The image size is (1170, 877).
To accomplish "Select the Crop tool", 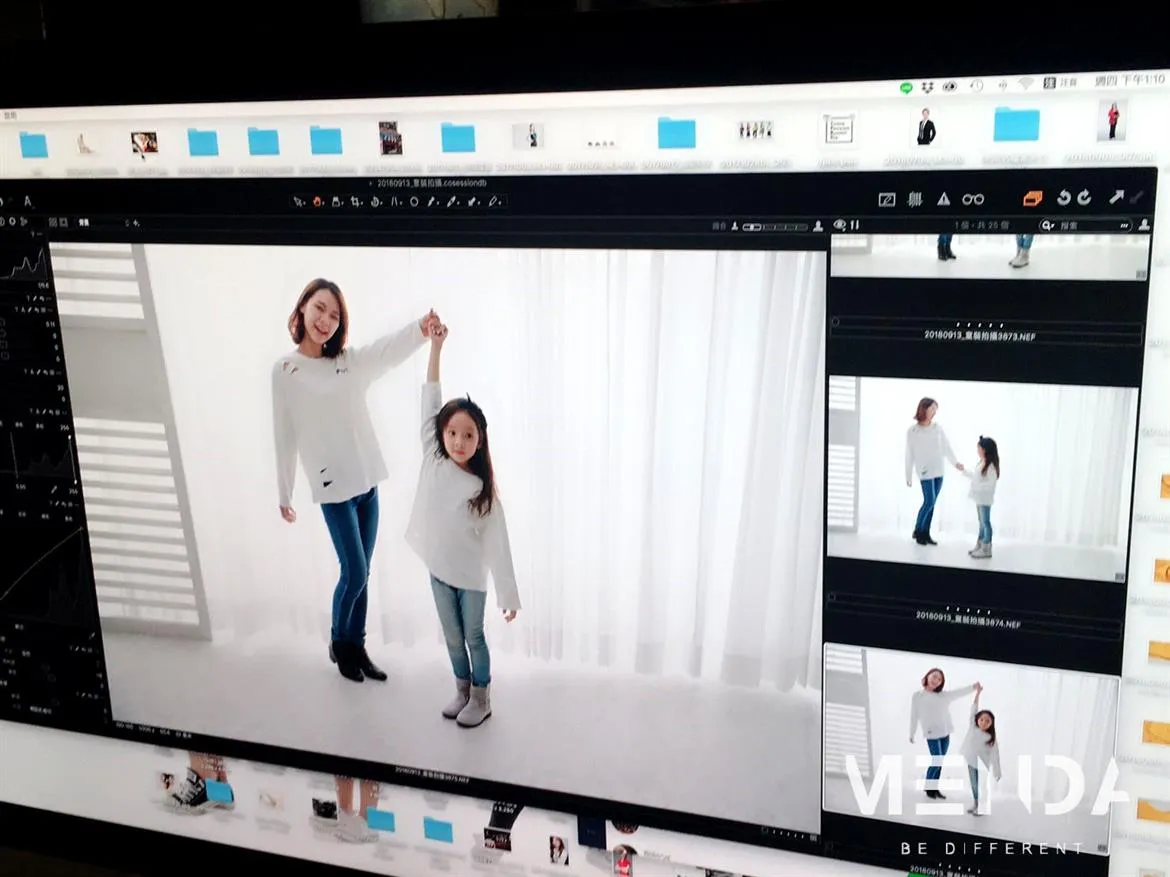I will tap(355, 201).
